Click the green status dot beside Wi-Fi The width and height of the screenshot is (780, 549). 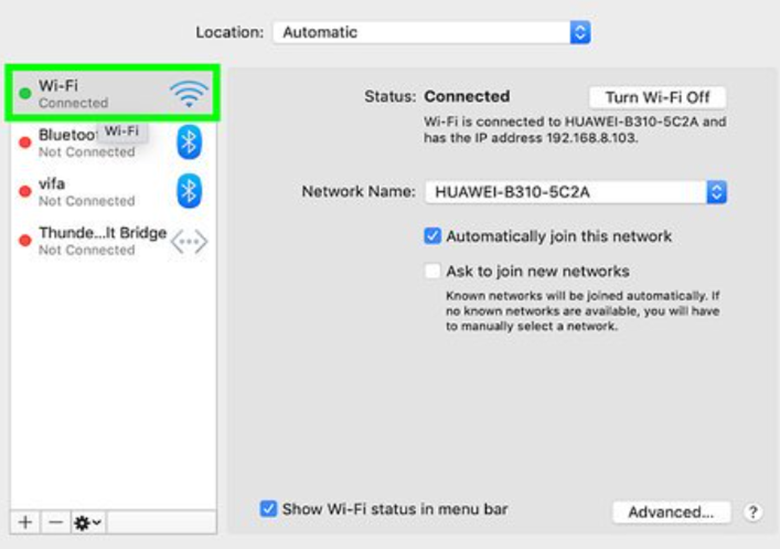click(x=25, y=94)
